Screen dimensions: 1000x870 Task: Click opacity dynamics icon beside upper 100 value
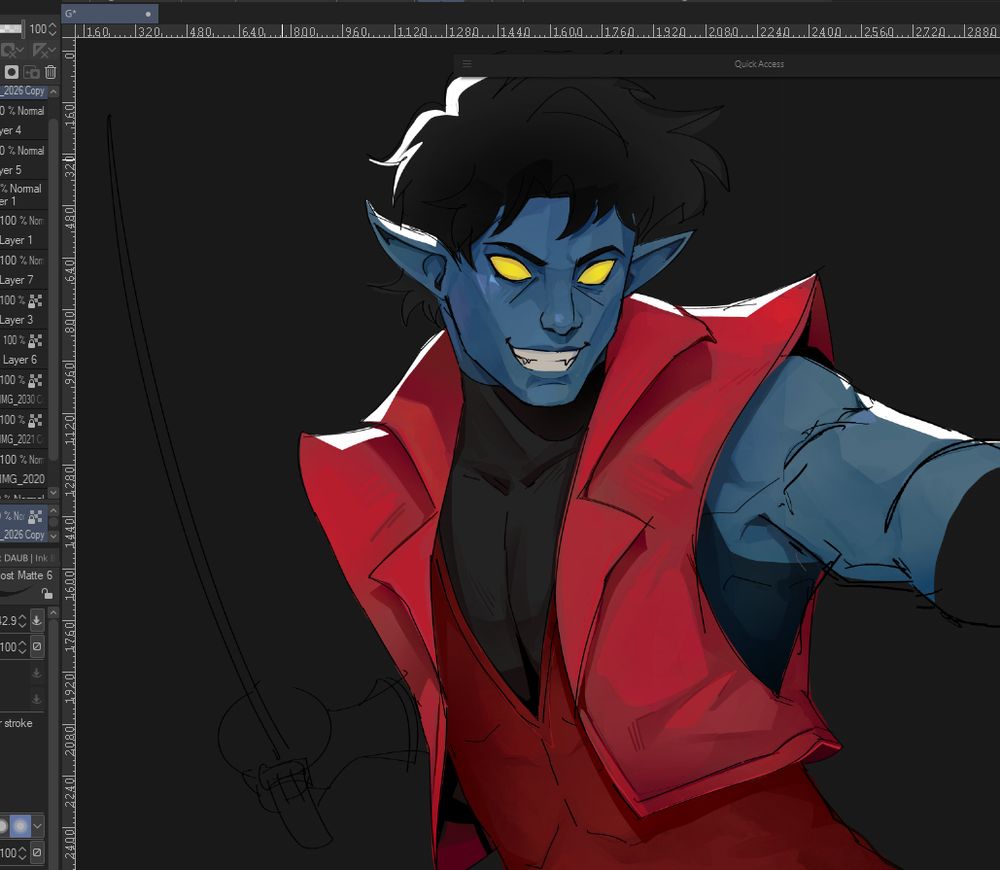[x=37, y=646]
